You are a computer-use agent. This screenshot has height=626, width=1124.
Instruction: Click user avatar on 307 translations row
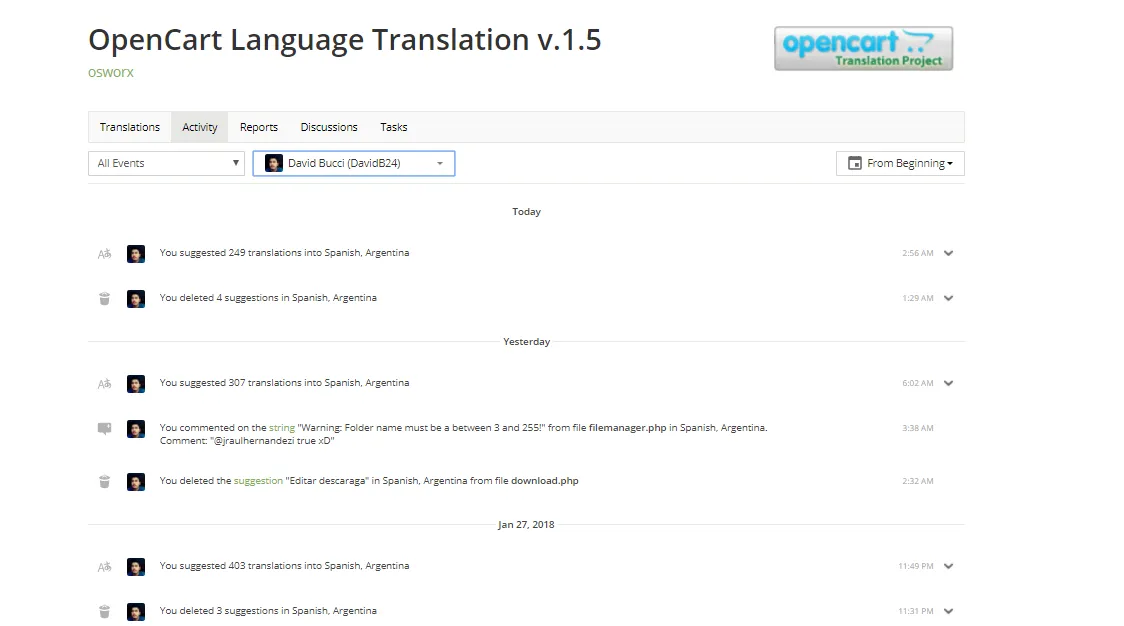pos(136,384)
